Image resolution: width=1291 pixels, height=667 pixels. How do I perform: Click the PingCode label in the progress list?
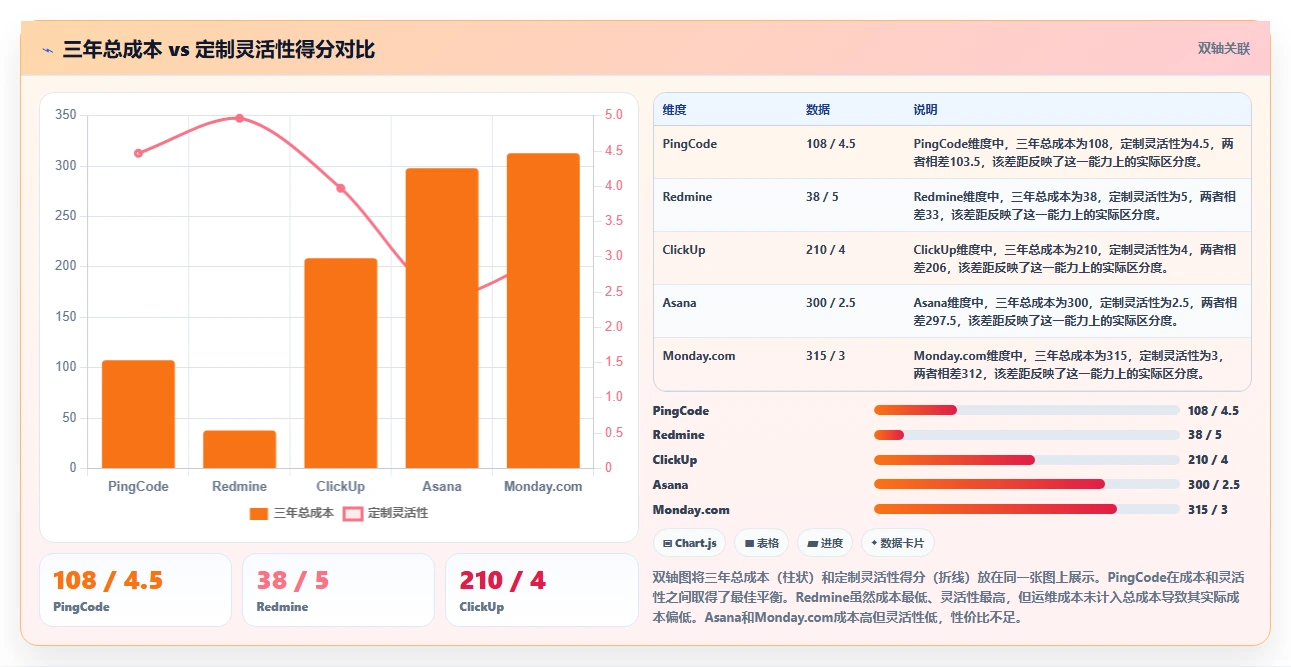(x=681, y=410)
